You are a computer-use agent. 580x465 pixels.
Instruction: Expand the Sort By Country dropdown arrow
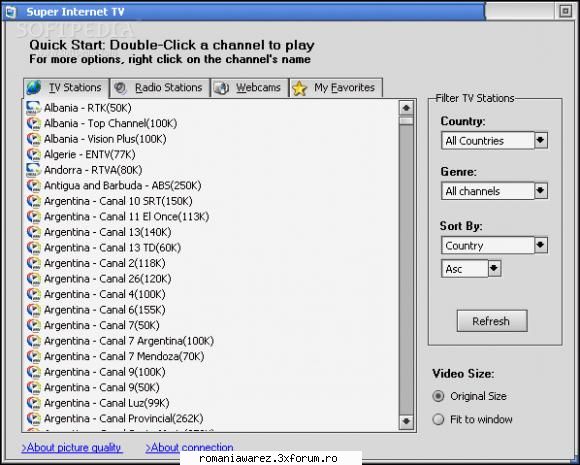coord(541,245)
